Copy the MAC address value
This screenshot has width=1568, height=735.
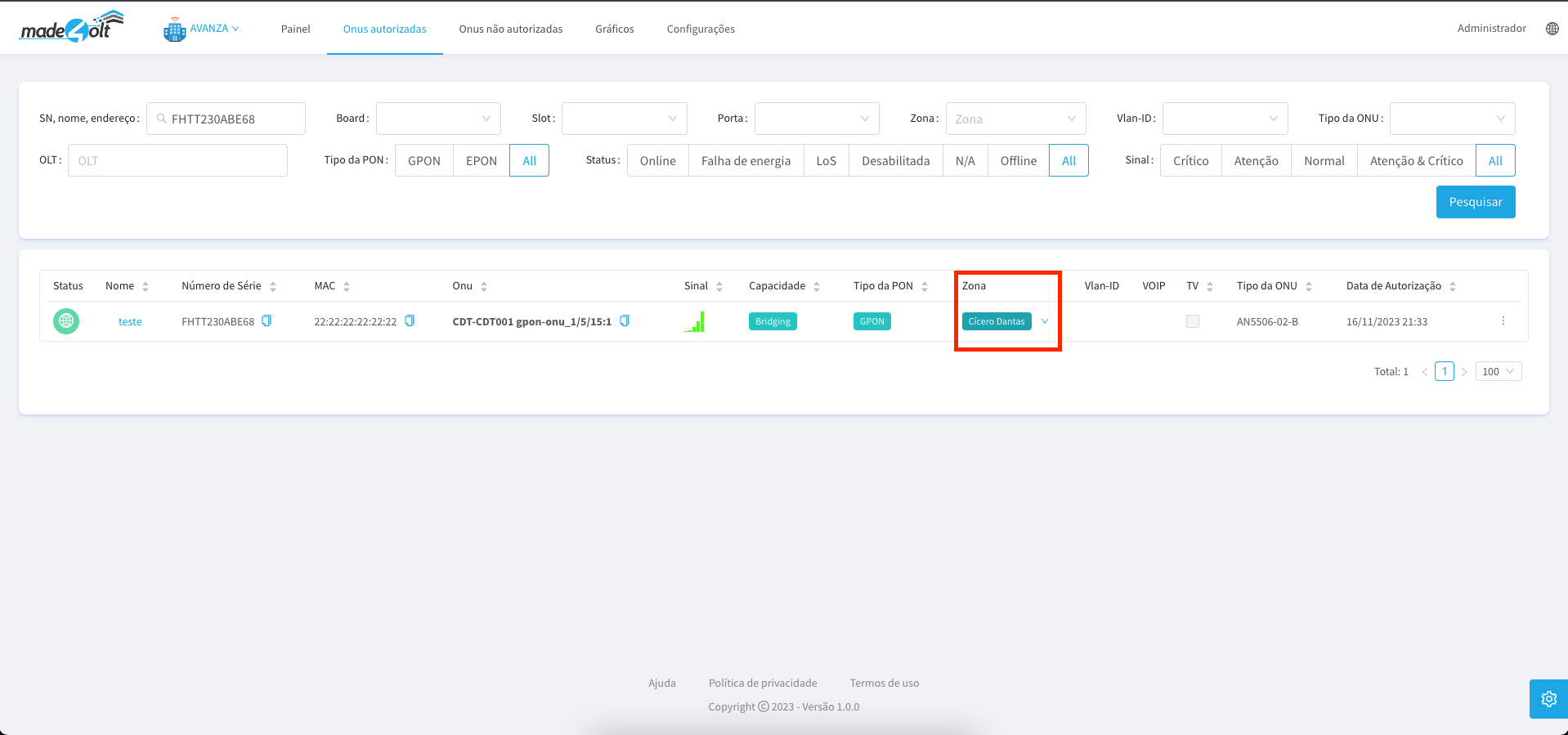[410, 321]
